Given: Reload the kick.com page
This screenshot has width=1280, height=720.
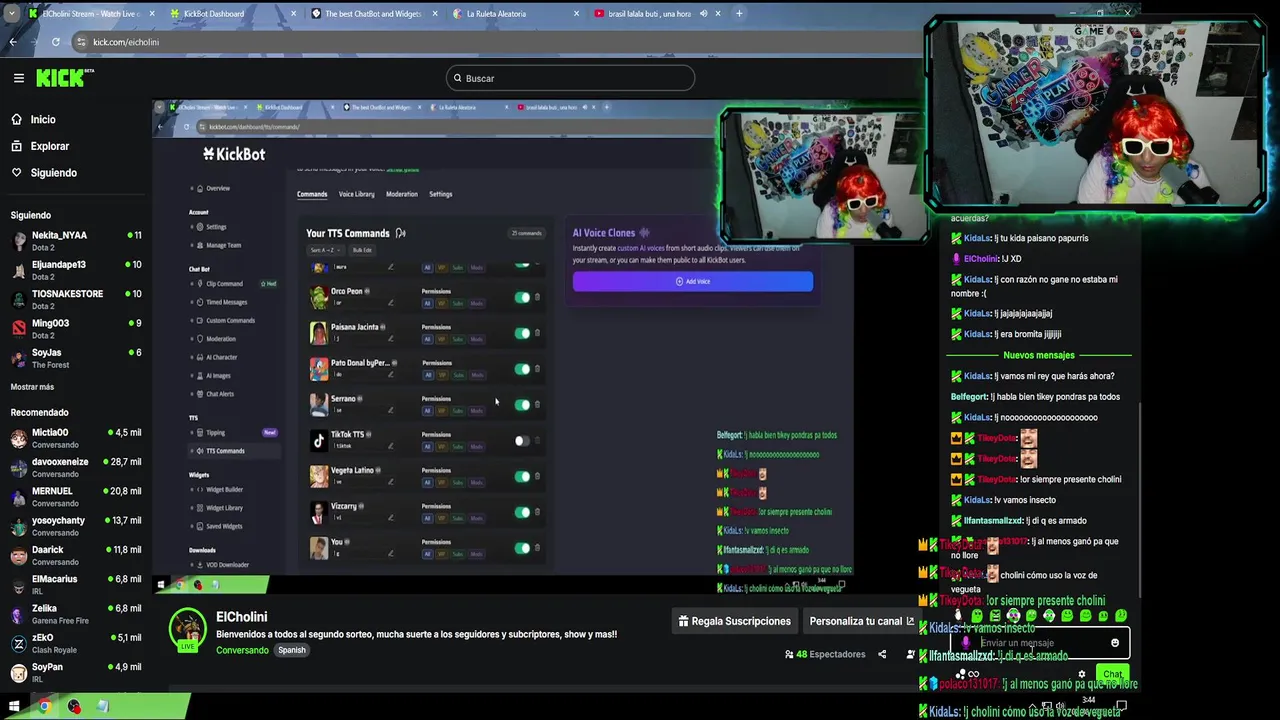Looking at the screenshot, I should click(x=55, y=42).
